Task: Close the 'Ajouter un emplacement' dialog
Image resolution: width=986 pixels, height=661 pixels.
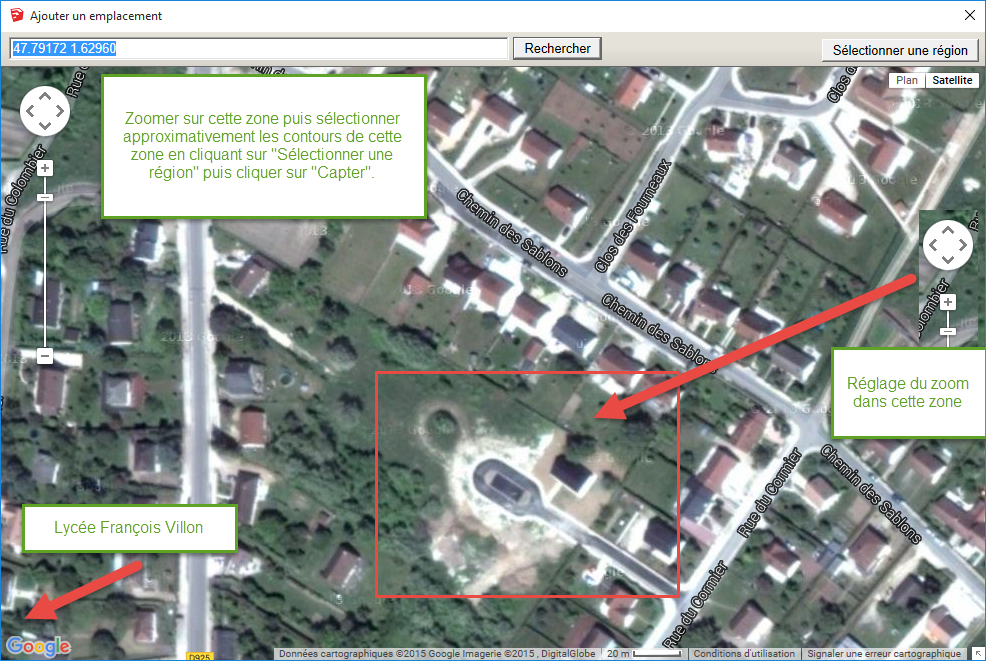Action: [968, 16]
